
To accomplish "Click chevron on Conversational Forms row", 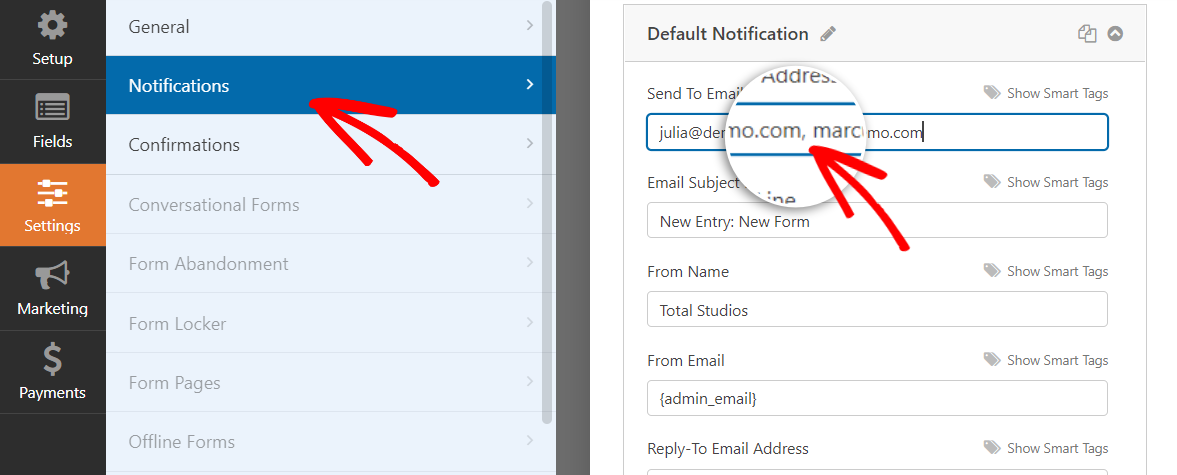I will click(x=530, y=203).
